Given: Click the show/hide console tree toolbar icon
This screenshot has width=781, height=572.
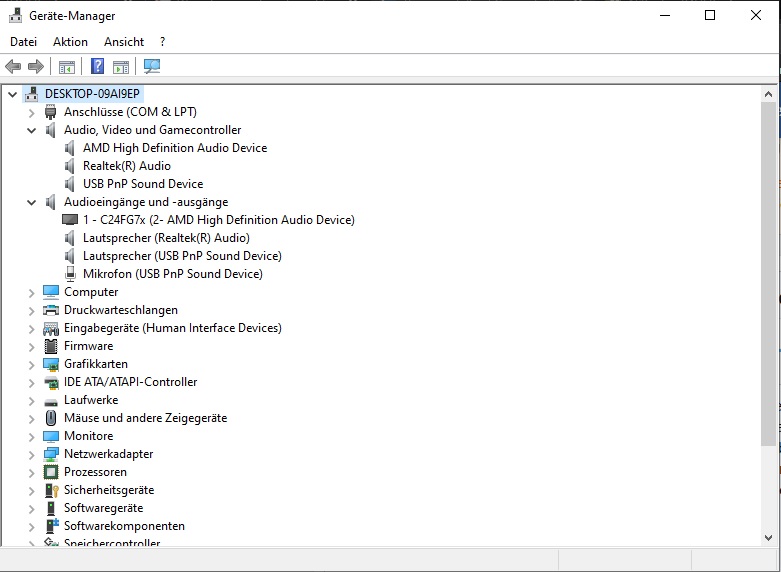Looking at the screenshot, I should [67, 66].
